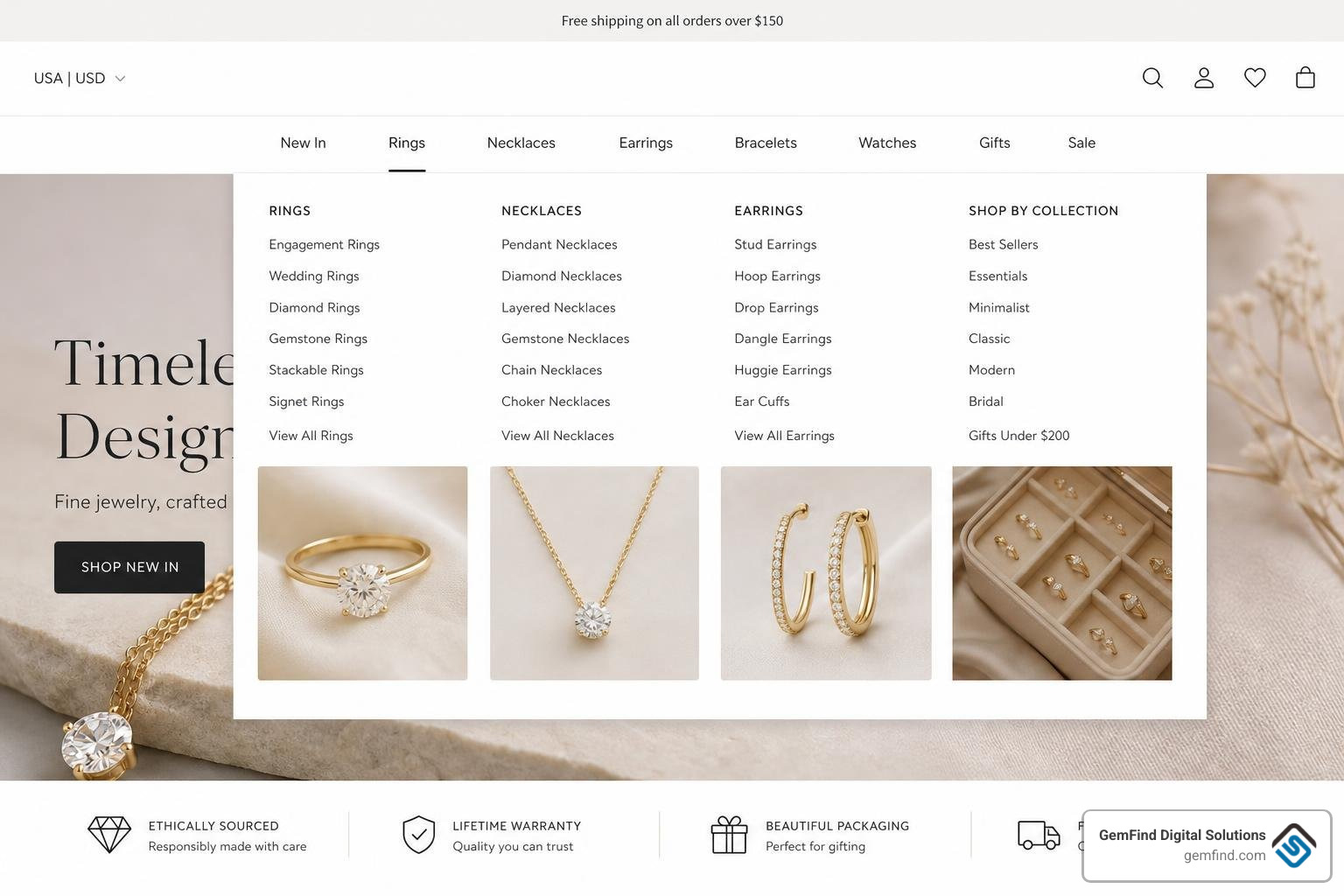The height and width of the screenshot is (896, 1344).
Task: Go to Wedding Rings
Action: point(314,276)
